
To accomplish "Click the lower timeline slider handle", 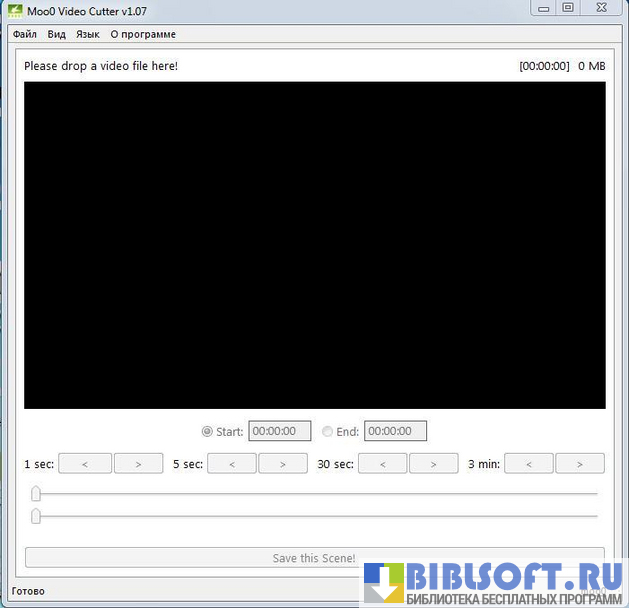I will (x=36, y=516).
